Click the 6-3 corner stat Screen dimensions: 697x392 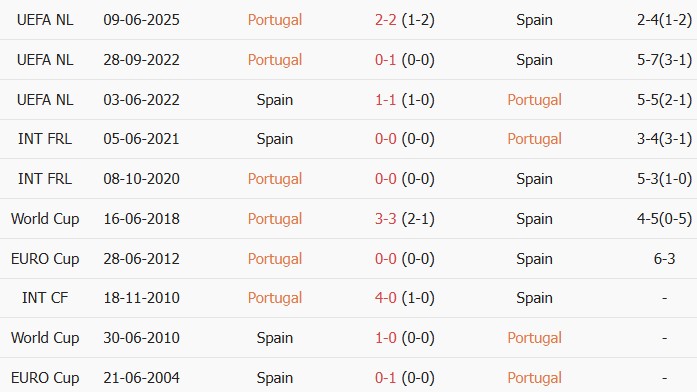(x=664, y=259)
